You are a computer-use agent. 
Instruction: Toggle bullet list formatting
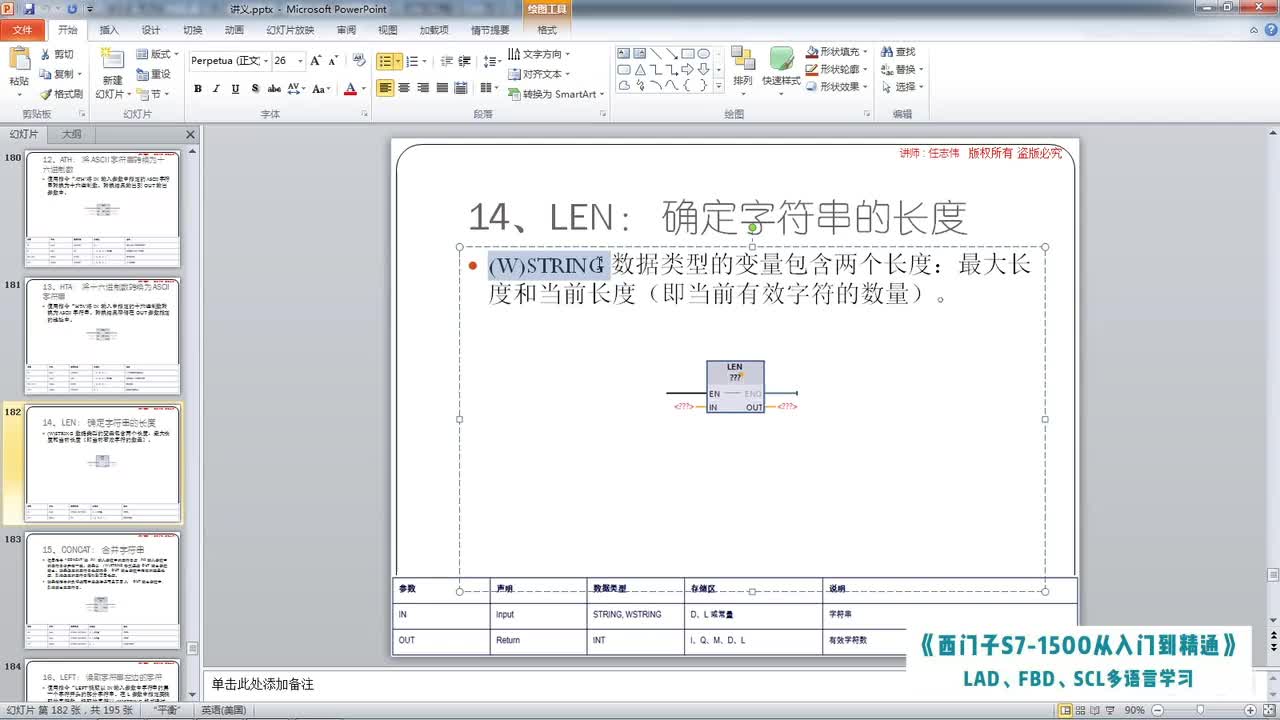384,60
